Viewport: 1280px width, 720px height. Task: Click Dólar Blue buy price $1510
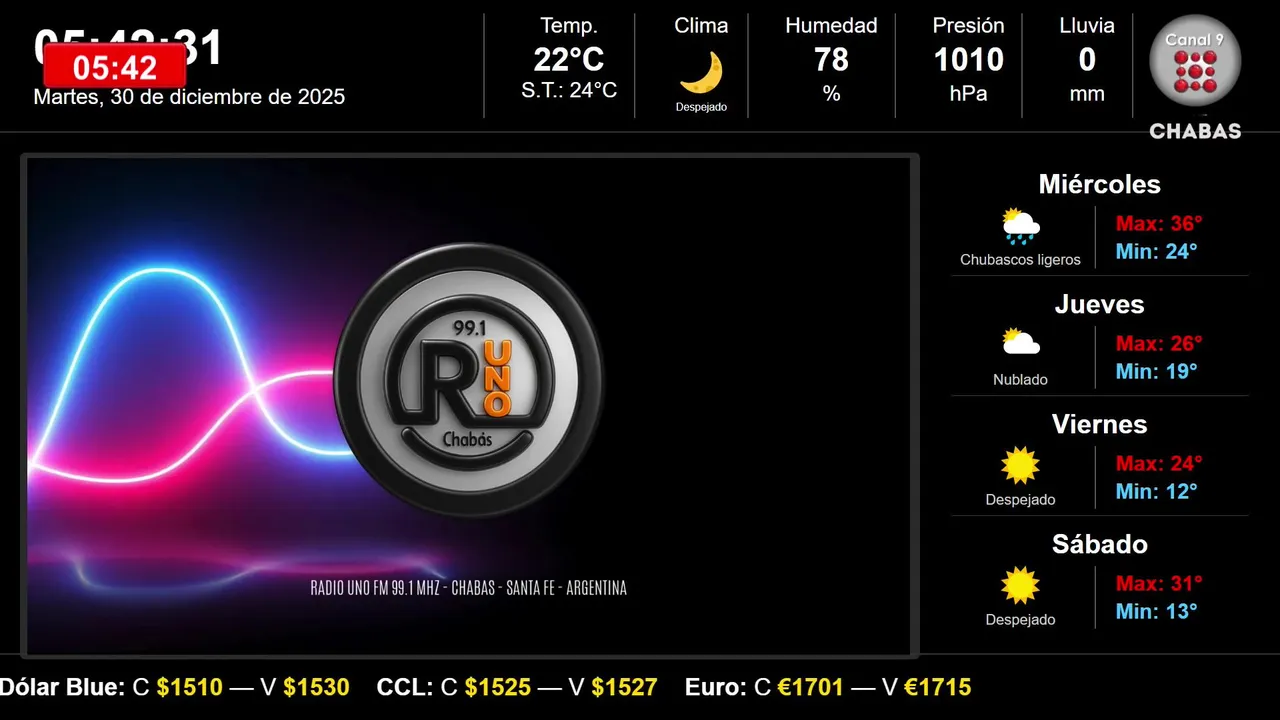190,687
